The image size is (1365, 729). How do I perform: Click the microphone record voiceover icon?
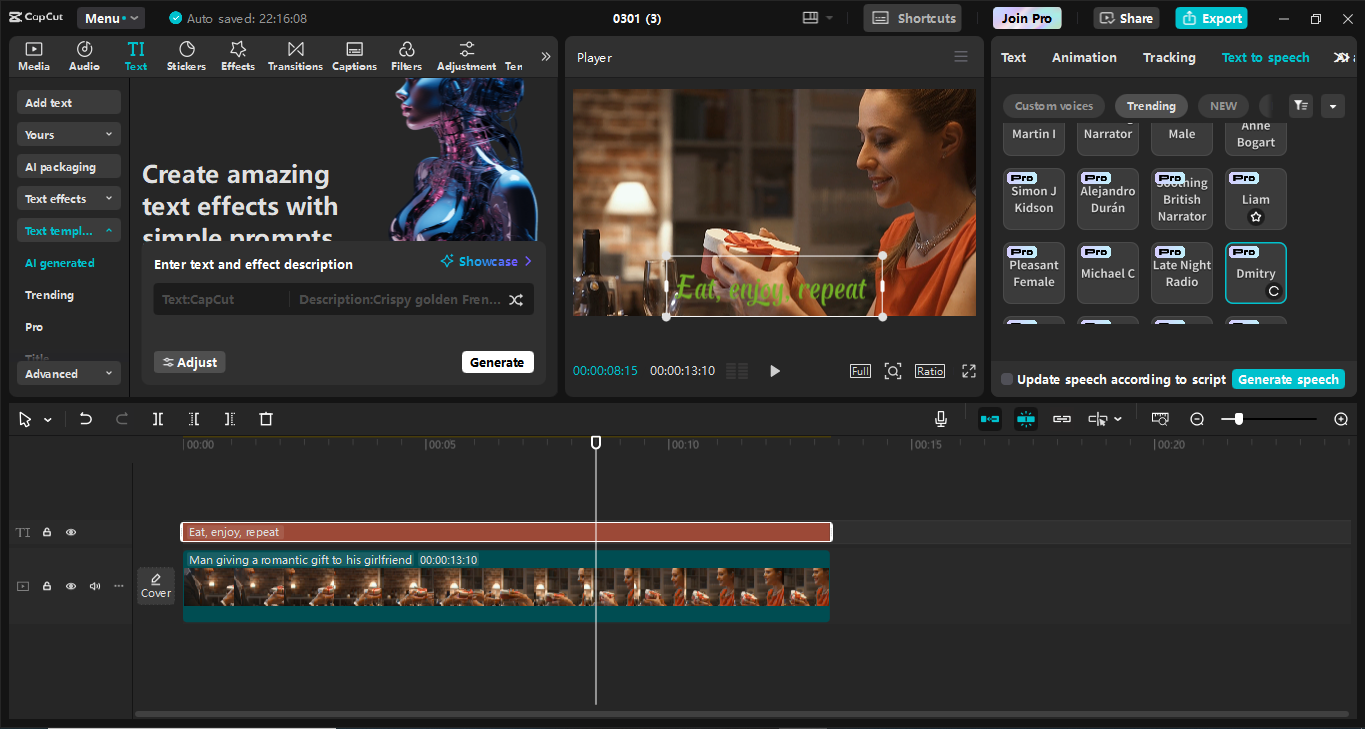[940, 419]
